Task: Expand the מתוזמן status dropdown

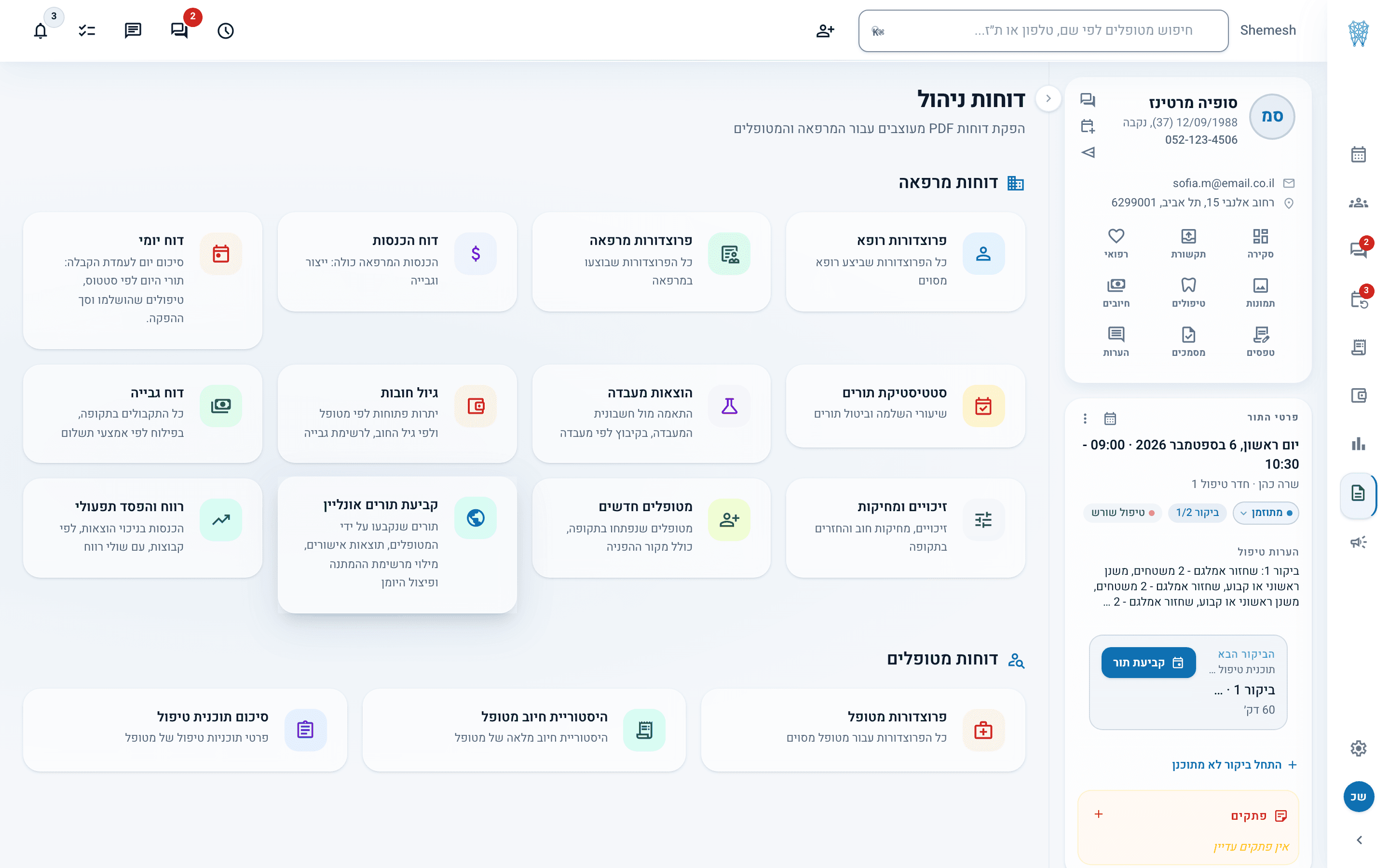Action: coord(1266,513)
